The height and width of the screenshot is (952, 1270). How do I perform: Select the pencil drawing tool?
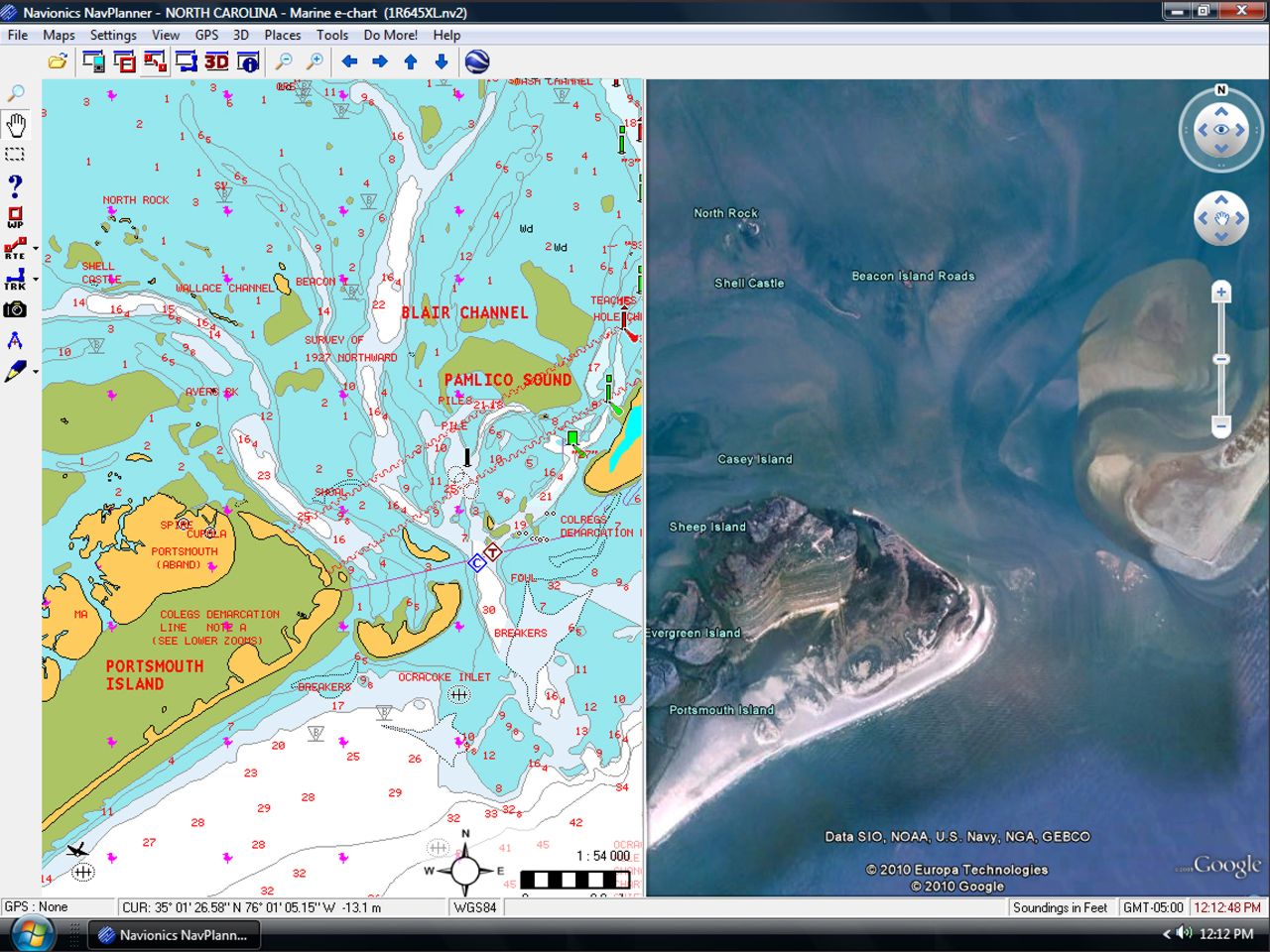15,372
